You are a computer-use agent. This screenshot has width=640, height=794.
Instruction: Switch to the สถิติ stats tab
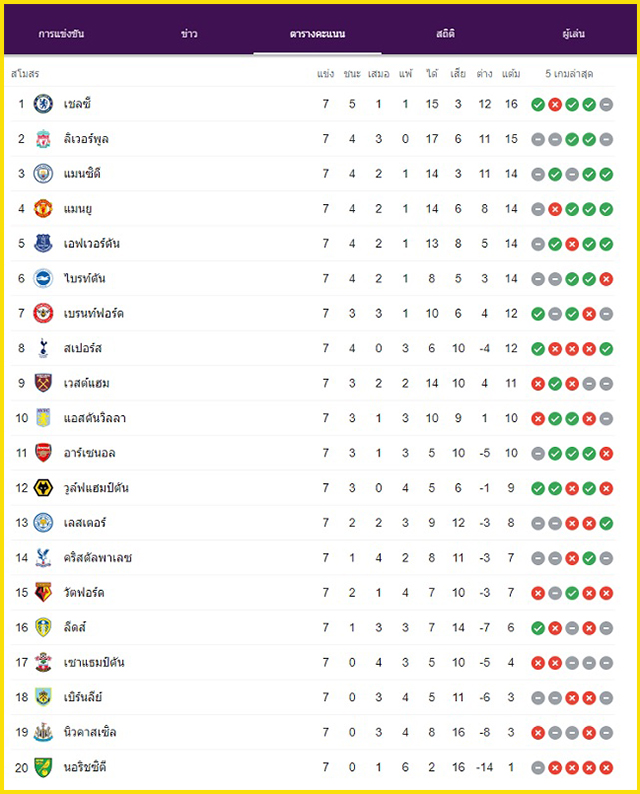(x=446, y=34)
